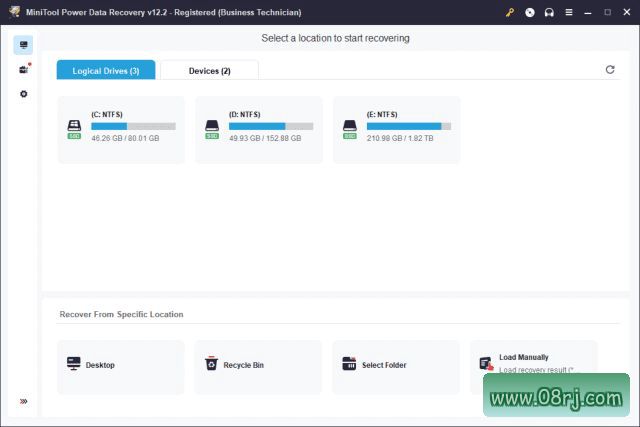Viewport: 640px width, 427px height.
Task: Switch to the Devices (2) tab
Action: point(209,70)
